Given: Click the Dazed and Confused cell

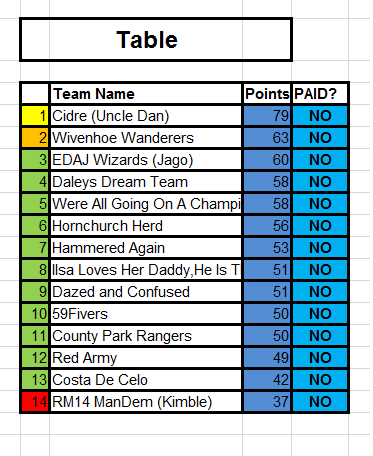Looking at the screenshot, I should [x=146, y=292].
